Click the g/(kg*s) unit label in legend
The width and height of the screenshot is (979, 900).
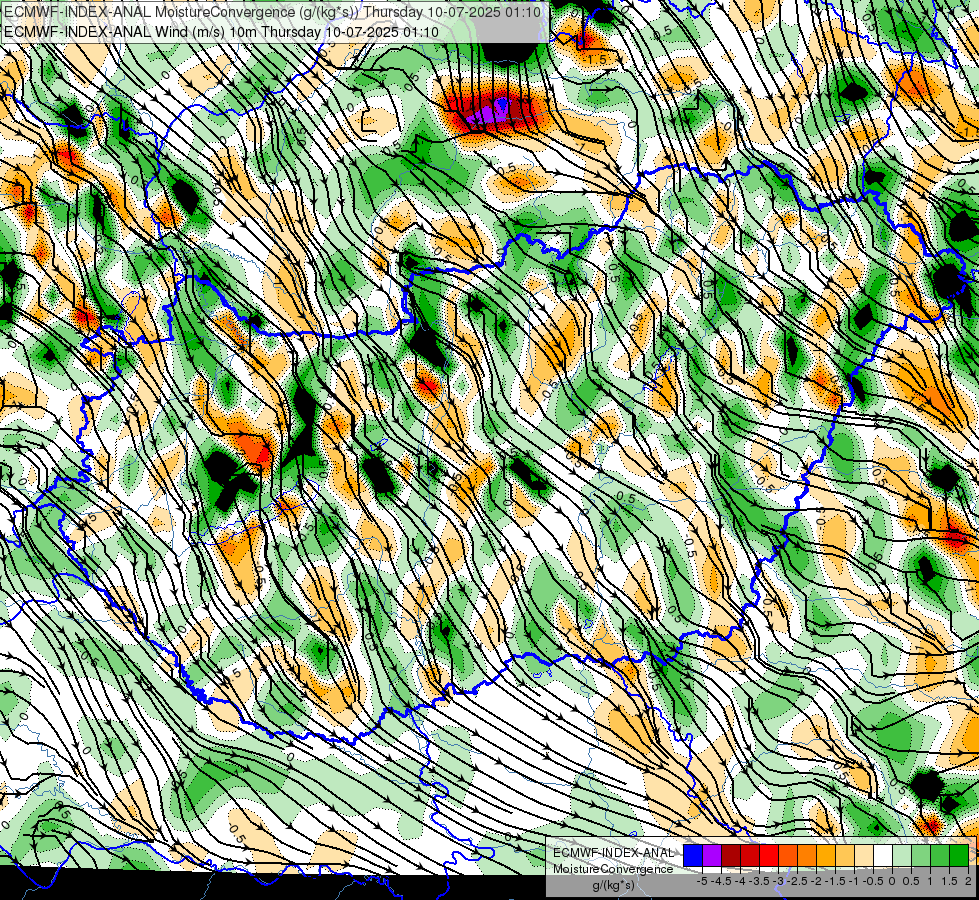(613, 885)
